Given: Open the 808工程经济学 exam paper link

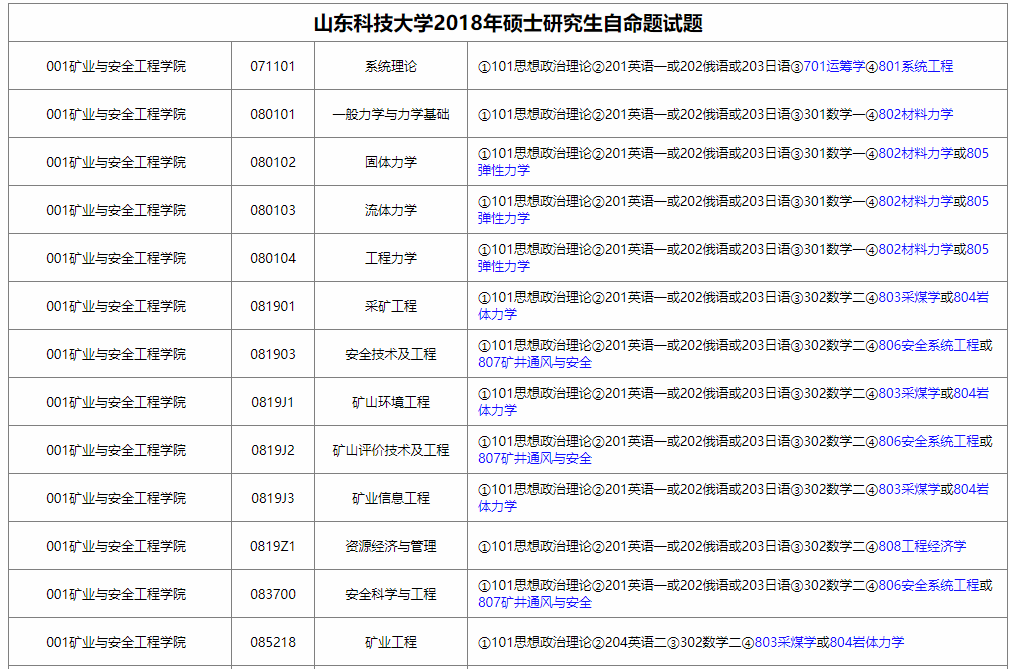Looking at the screenshot, I should (x=922, y=546).
